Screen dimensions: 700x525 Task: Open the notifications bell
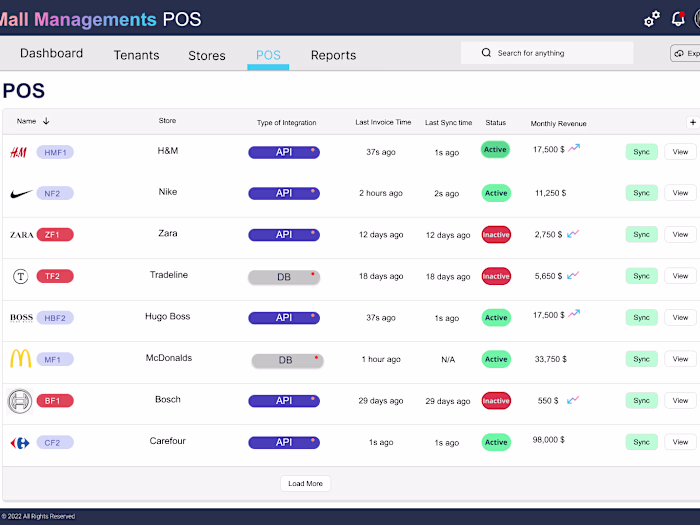click(678, 19)
